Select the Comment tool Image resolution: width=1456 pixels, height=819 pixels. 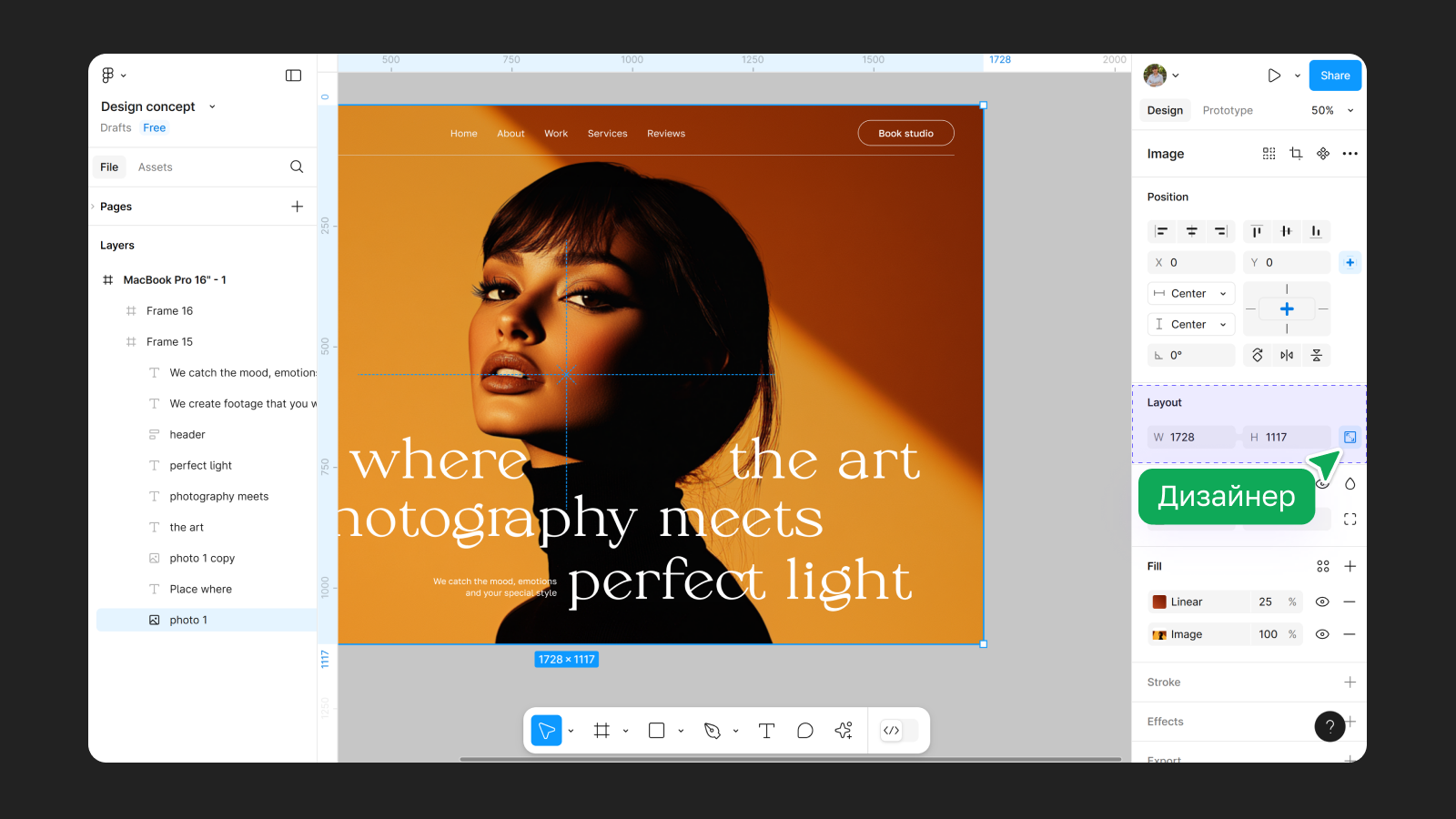(x=804, y=731)
